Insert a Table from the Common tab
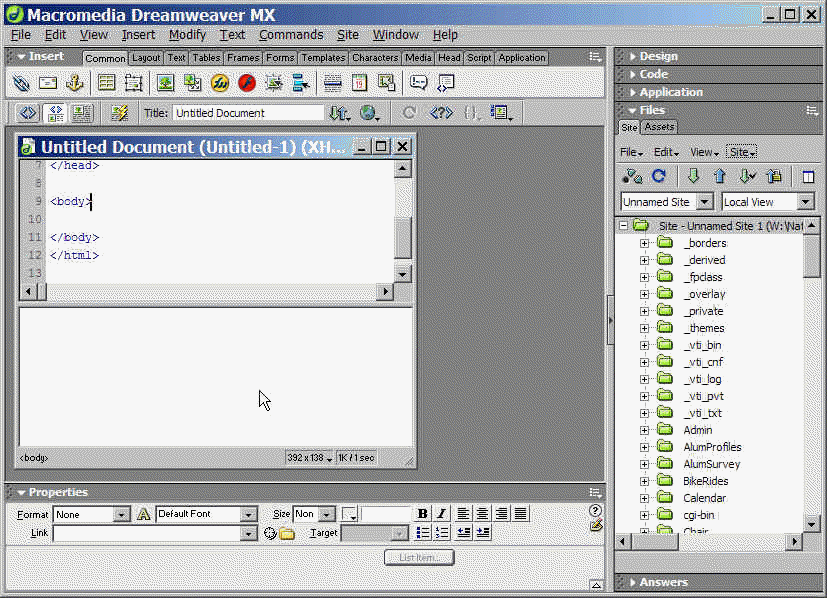Image resolution: width=827 pixels, height=598 pixels. tap(107, 83)
